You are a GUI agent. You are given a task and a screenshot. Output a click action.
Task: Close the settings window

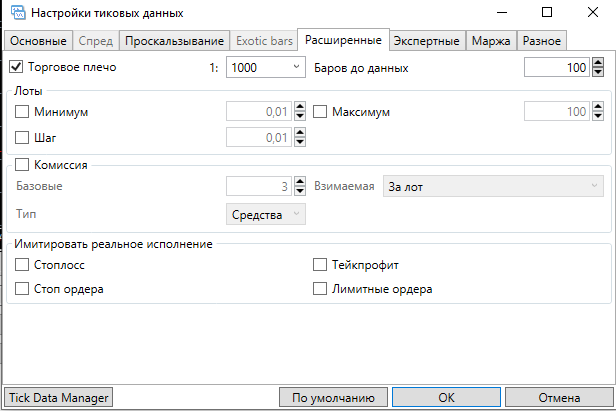click(x=593, y=13)
